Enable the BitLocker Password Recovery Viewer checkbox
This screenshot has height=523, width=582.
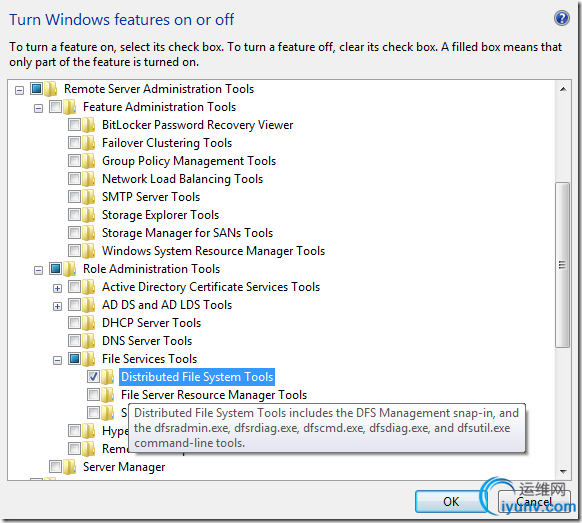74,125
